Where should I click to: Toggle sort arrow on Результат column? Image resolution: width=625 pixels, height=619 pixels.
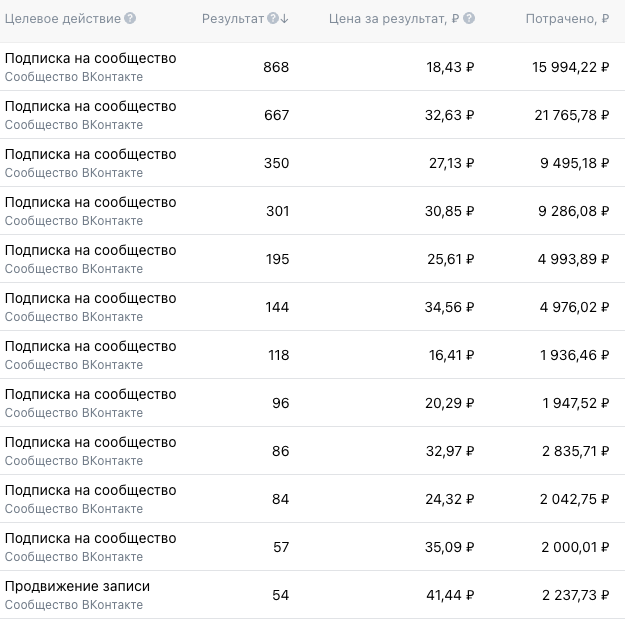(x=284, y=18)
